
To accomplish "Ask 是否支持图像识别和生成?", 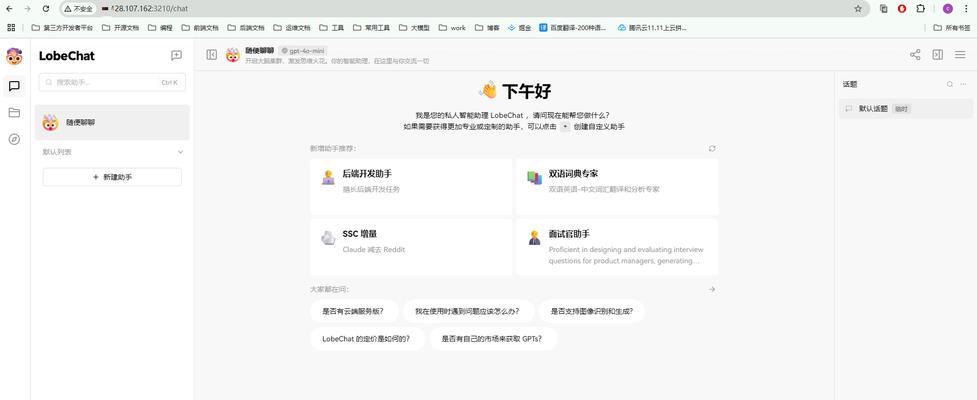I will point(592,311).
